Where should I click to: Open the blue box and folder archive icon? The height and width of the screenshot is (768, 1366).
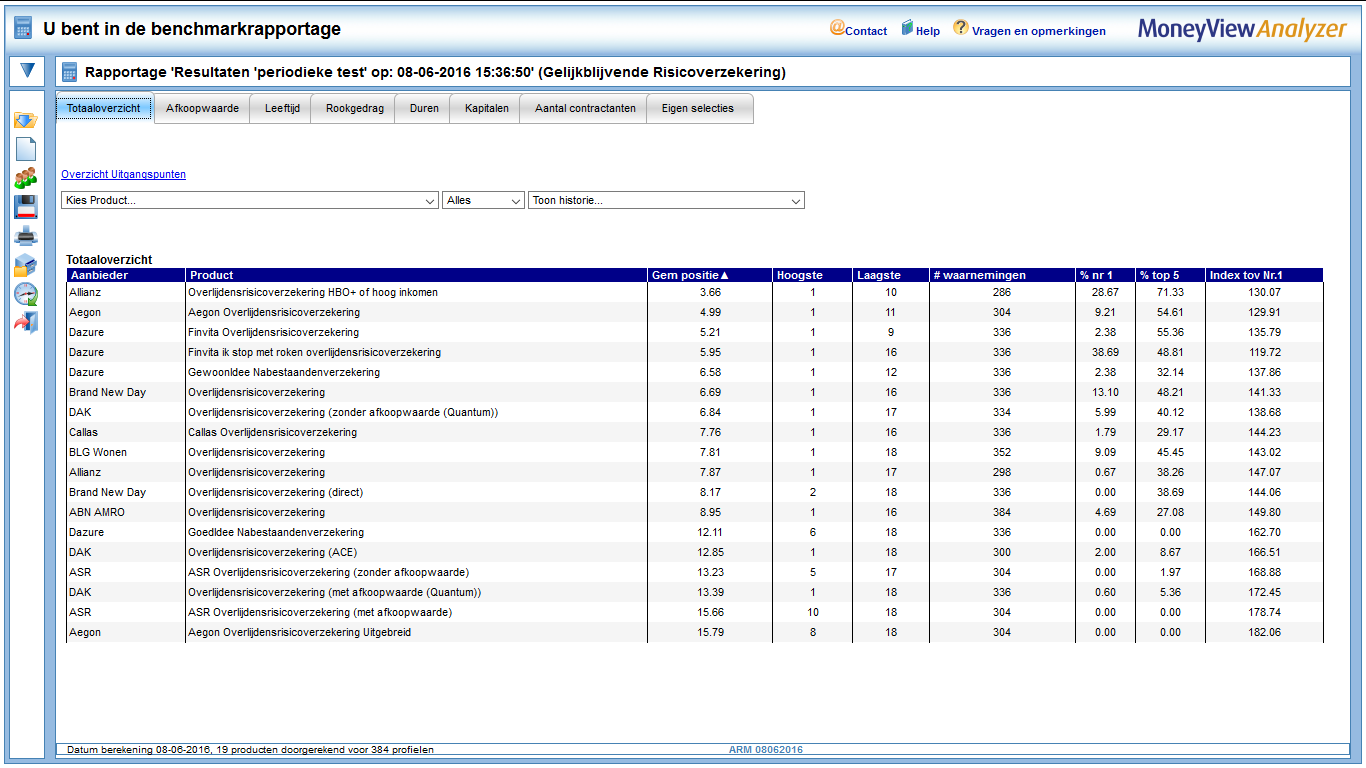coord(25,266)
